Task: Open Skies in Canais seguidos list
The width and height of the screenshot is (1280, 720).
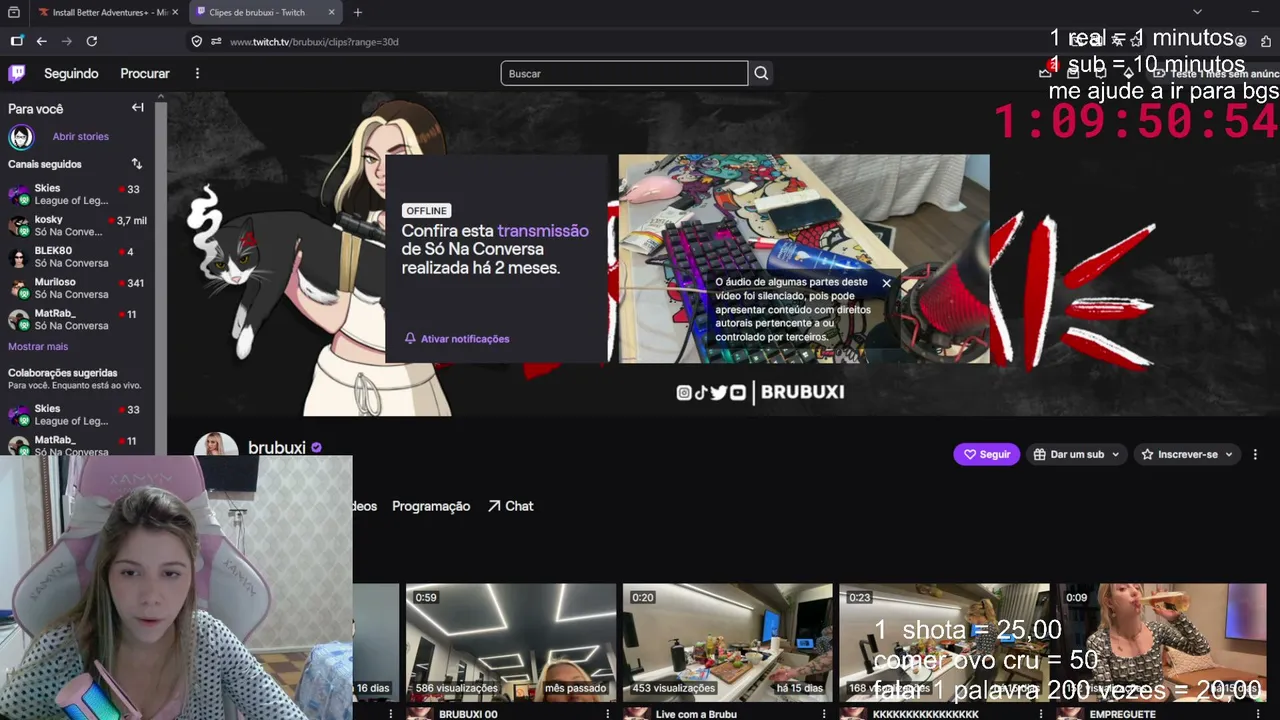Action: coord(77,194)
